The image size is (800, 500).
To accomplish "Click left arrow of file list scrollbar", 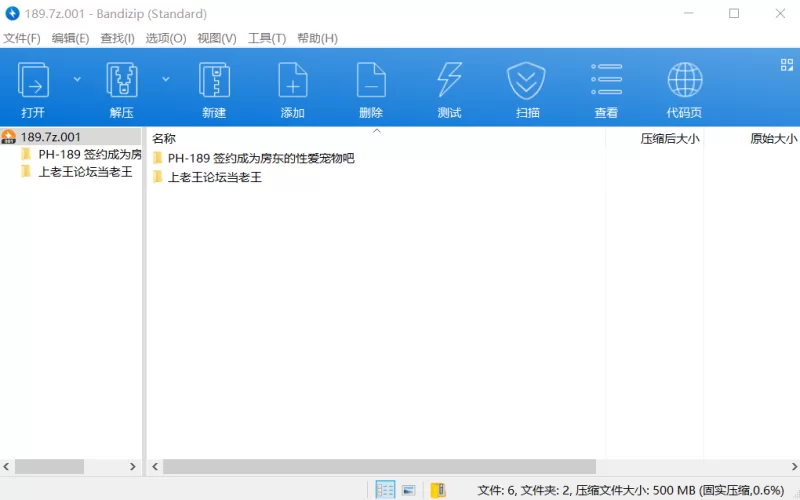I will click(155, 466).
